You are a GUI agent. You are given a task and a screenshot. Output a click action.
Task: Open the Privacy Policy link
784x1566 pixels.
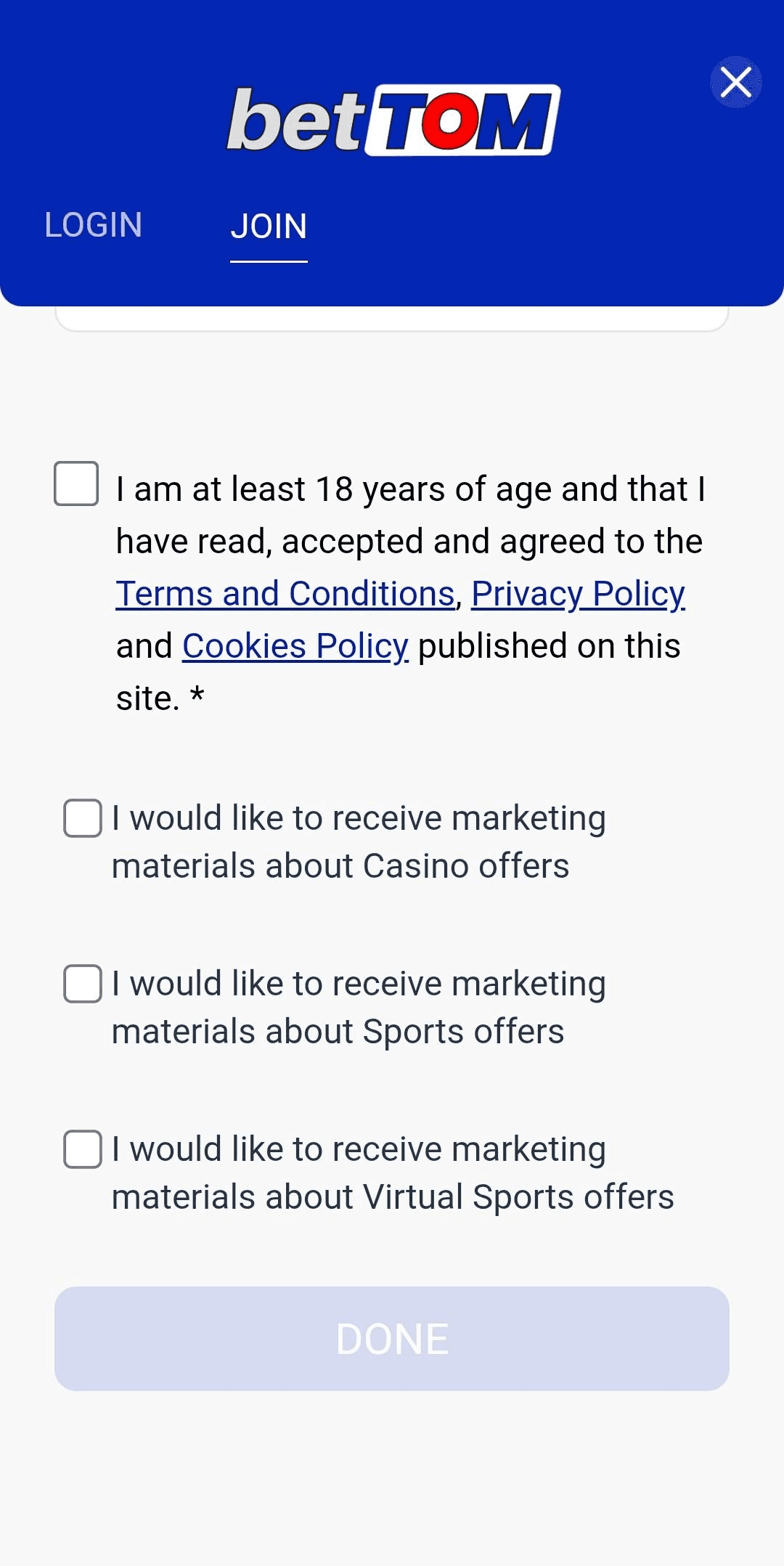[578, 594]
